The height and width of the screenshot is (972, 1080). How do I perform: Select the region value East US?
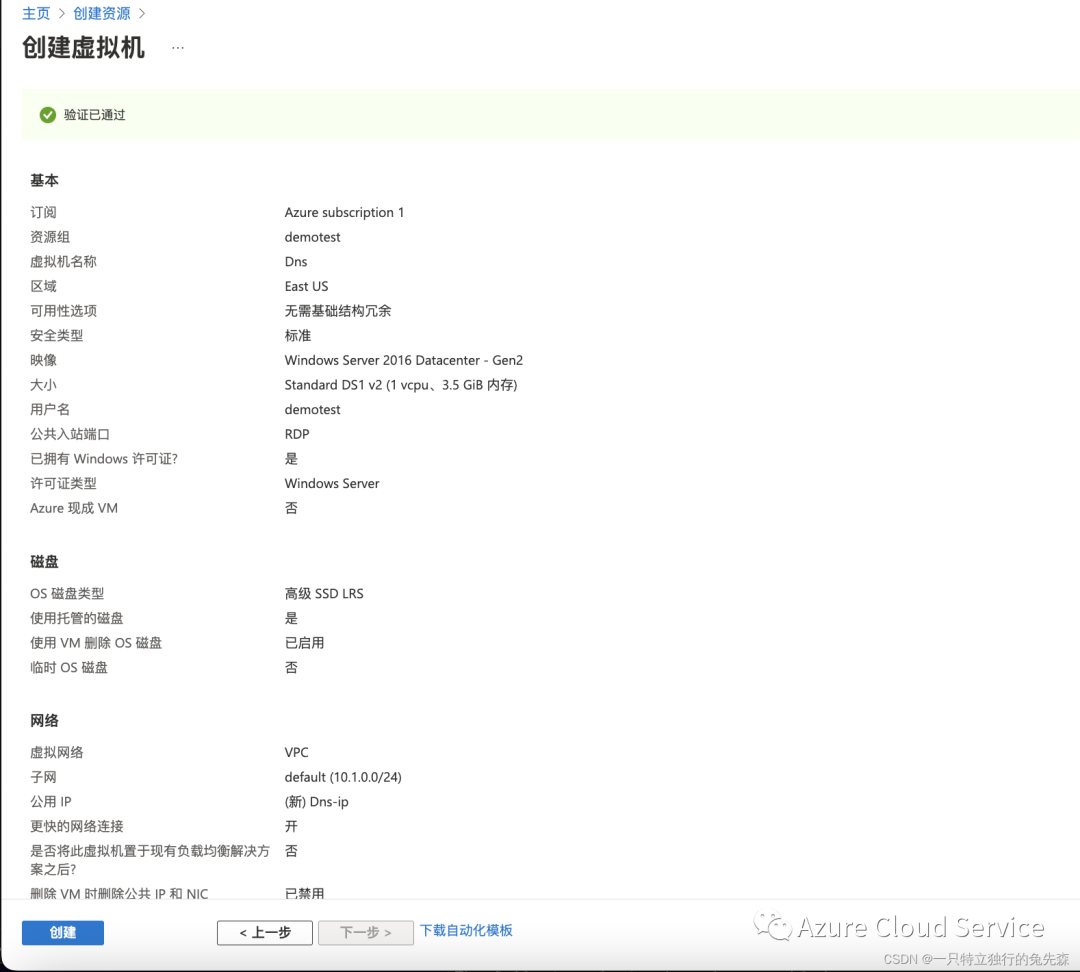(x=307, y=286)
